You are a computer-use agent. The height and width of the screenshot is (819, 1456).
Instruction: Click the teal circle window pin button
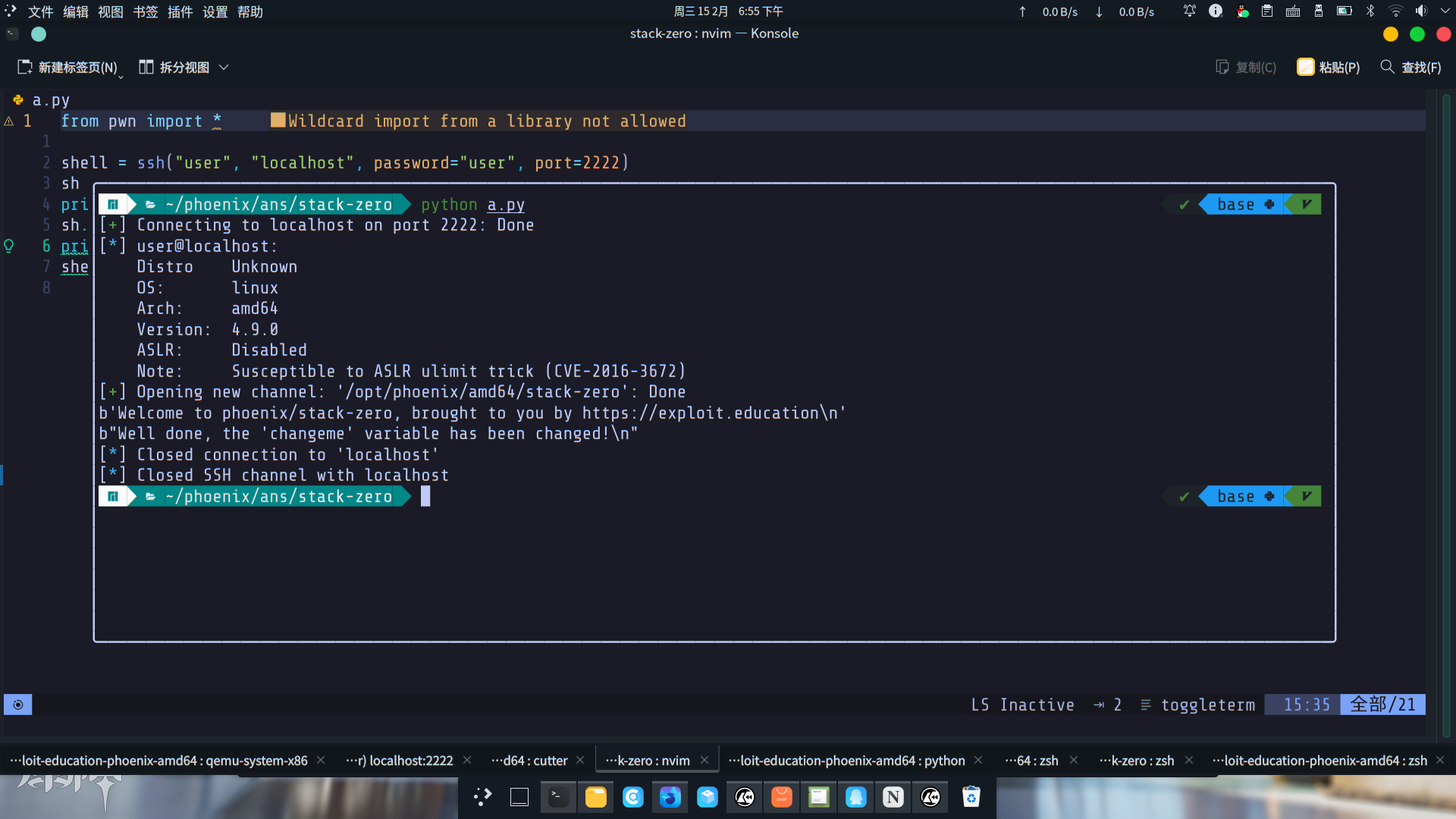(x=39, y=34)
